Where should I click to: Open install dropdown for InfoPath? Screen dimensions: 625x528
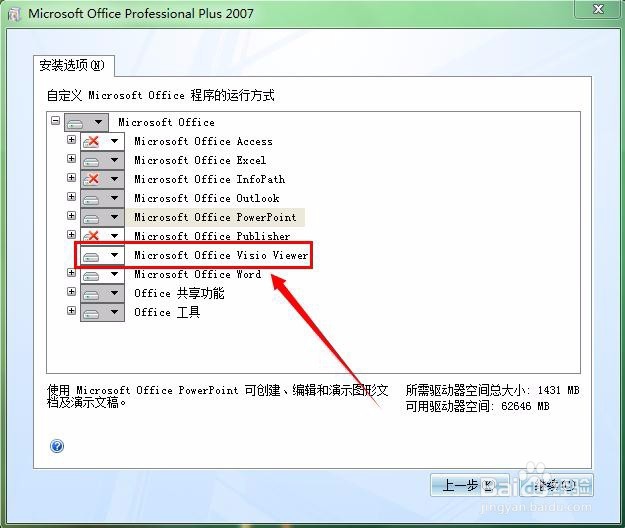point(114,179)
